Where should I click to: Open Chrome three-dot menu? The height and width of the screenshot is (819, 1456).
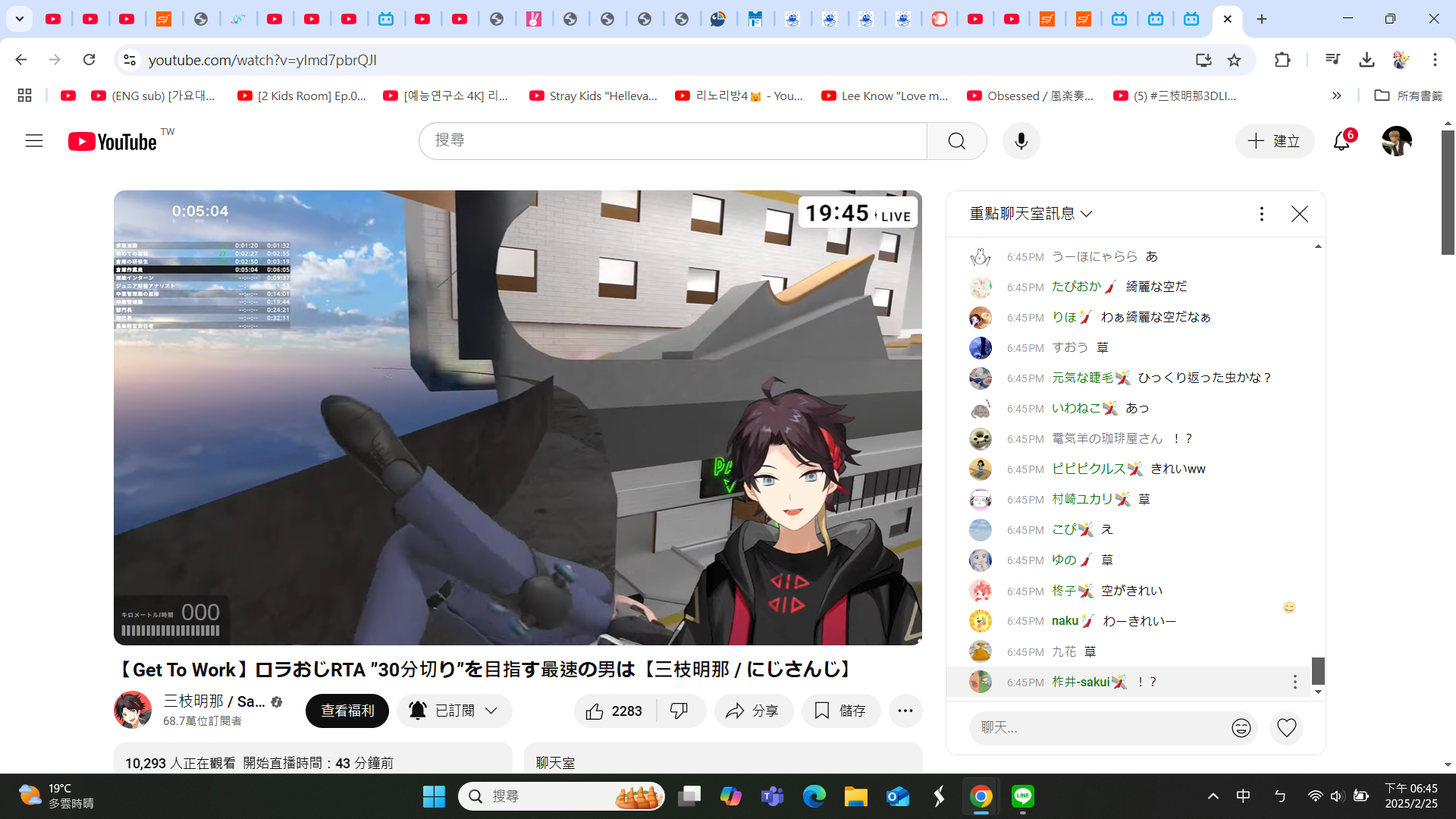click(1435, 60)
